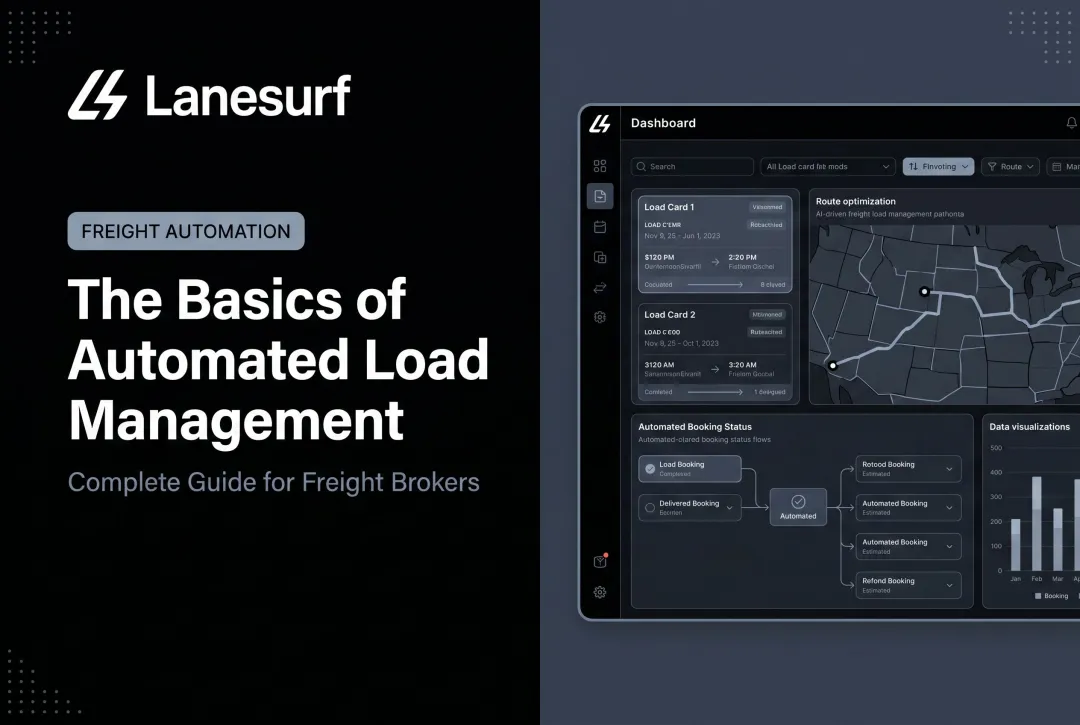This screenshot has width=1080, height=725.
Task: Select the highlighted document icon in sidebar
Action: click(600, 196)
